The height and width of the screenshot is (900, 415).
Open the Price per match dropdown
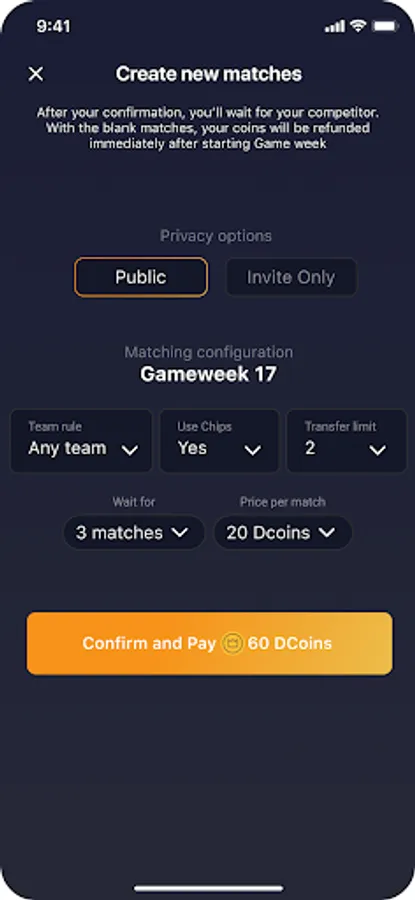pyautogui.click(x=282, y=533)
